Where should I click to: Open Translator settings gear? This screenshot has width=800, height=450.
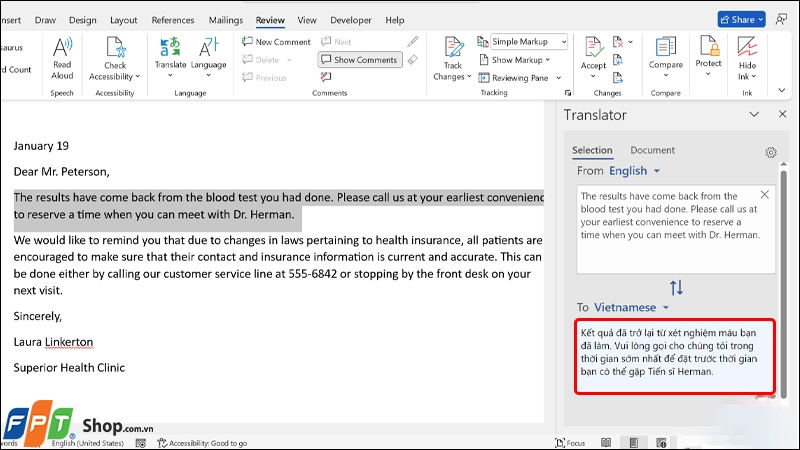[770, 152]
